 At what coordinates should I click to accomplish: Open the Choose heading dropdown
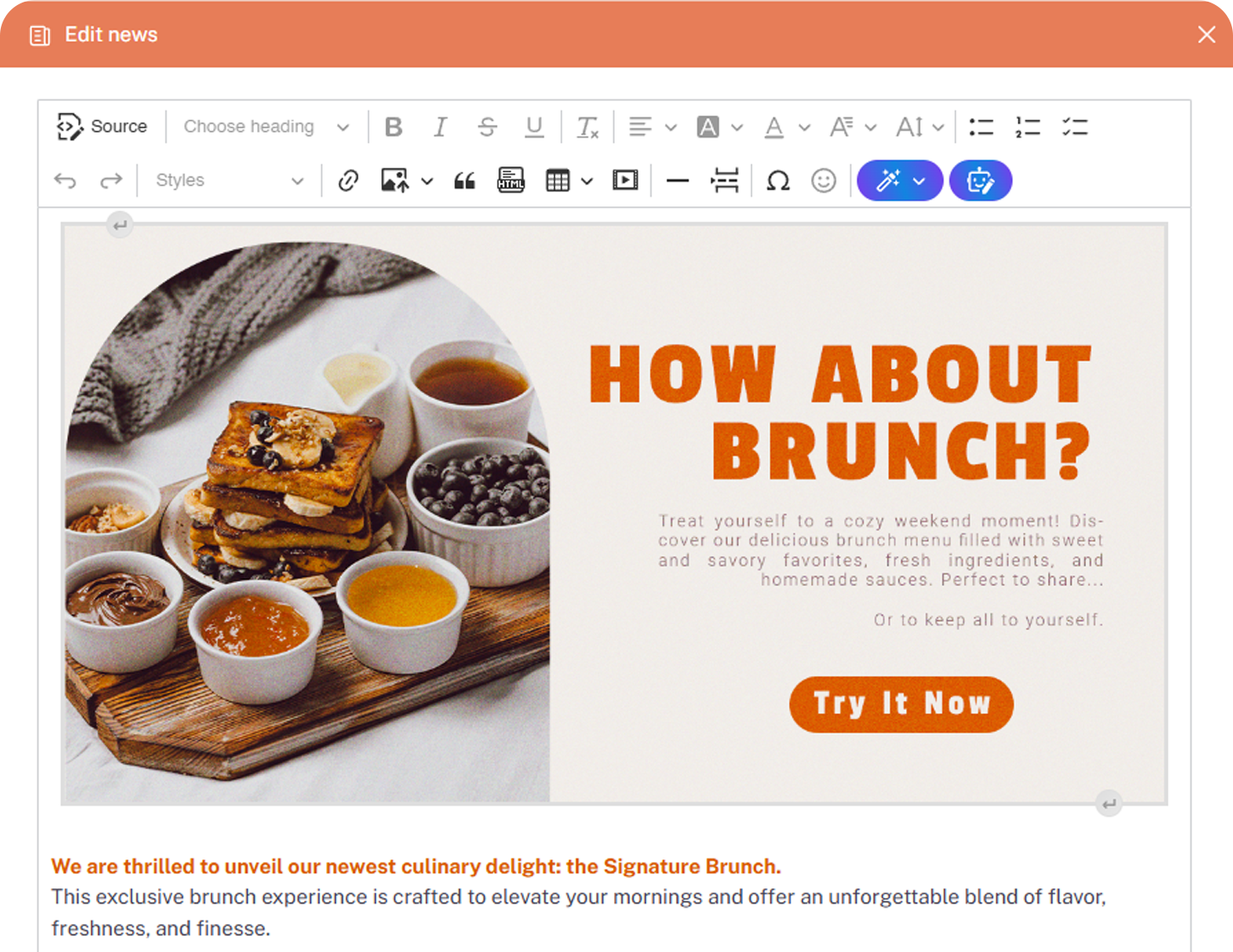coord(267,127)
